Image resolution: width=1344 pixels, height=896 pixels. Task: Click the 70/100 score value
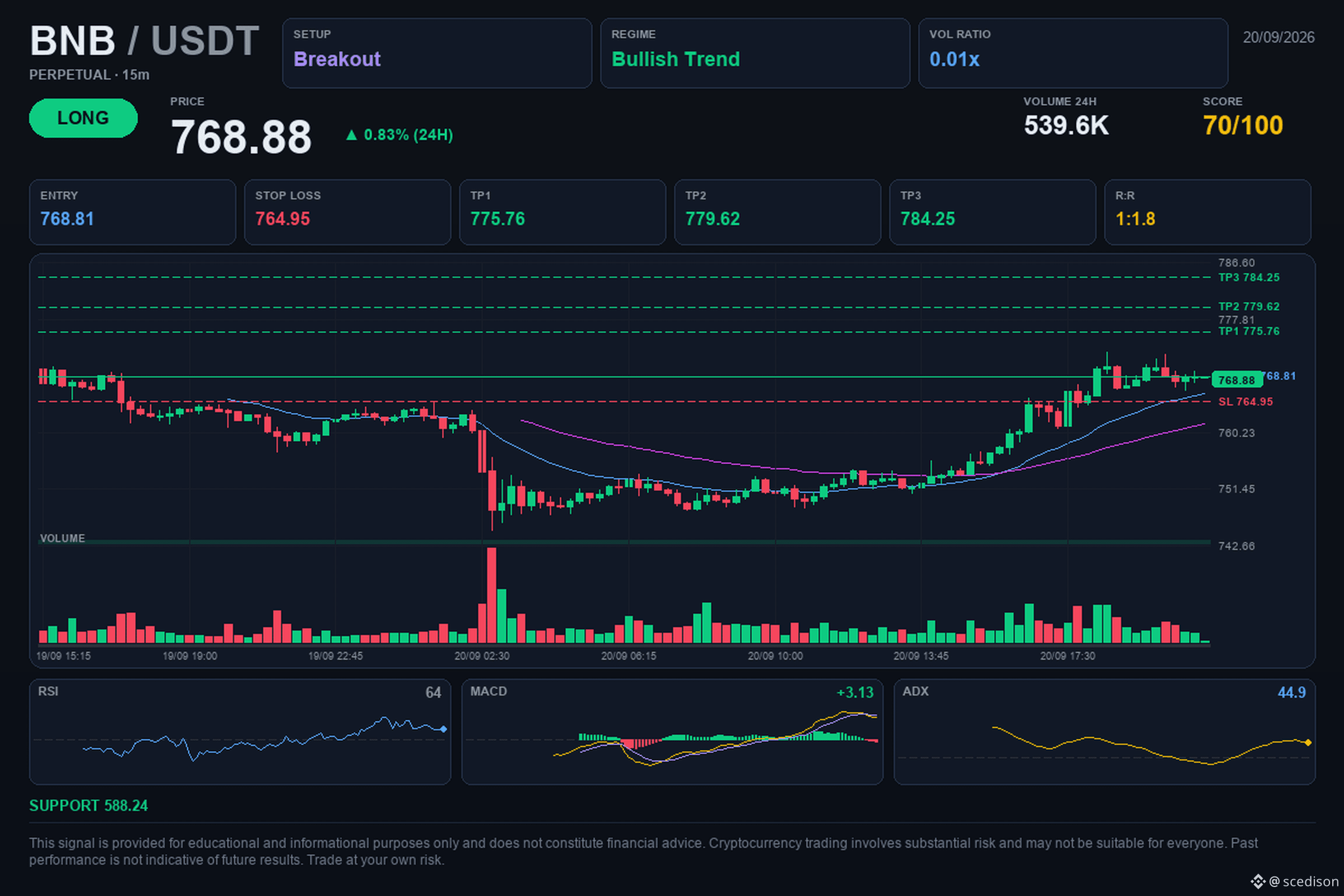click(1243, 125)
